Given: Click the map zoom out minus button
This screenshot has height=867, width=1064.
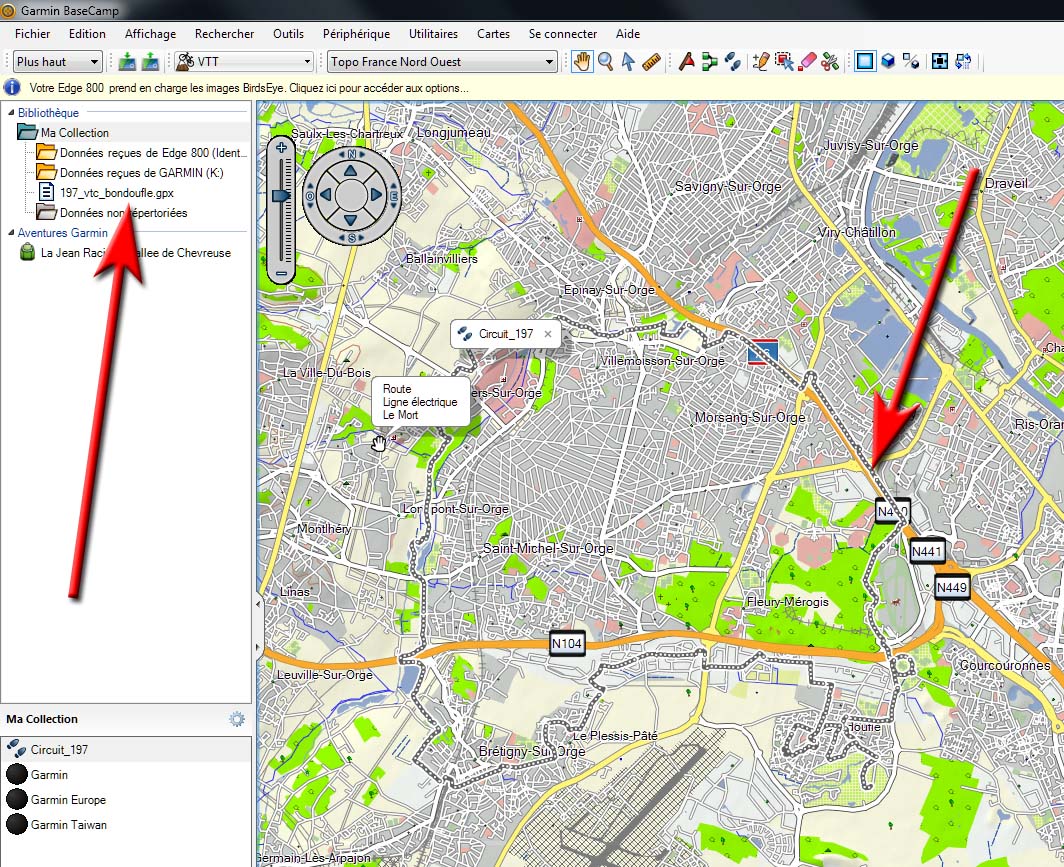Looking at the screenshot, I should click(281, 273).
